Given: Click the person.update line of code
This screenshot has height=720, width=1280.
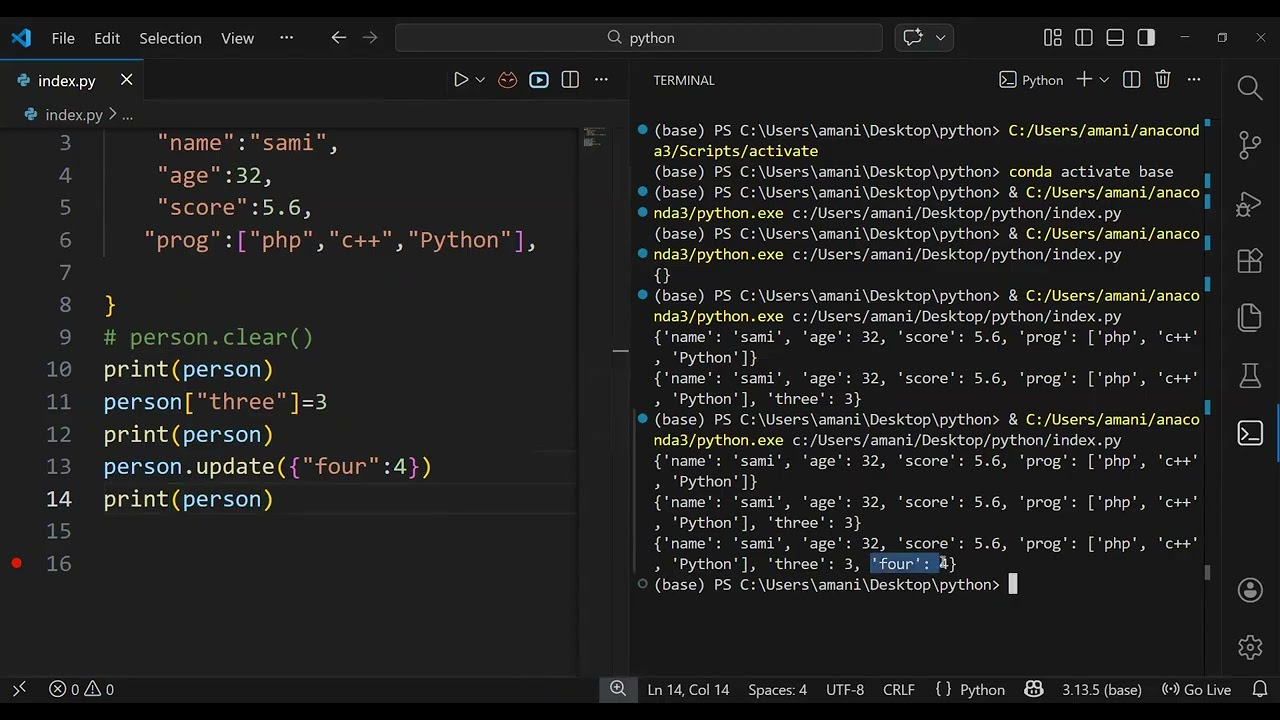Looking at the screenshot, I should (267, 466).
